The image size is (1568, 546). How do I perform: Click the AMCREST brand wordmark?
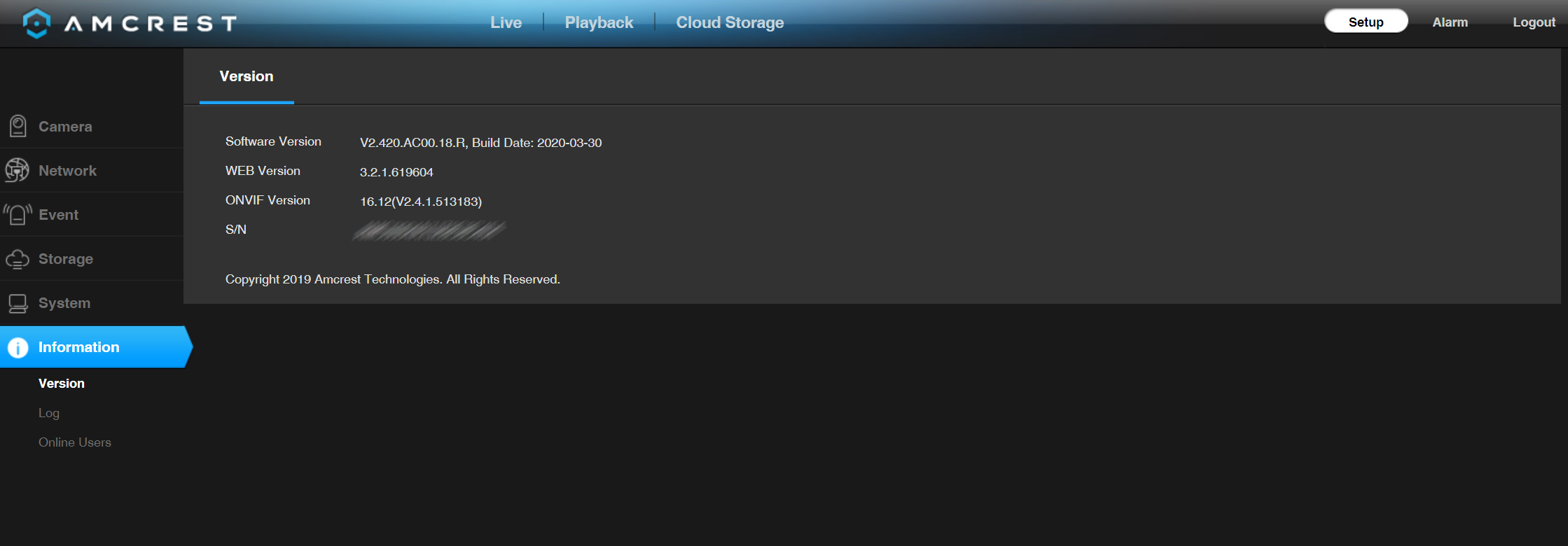[151, 24]
